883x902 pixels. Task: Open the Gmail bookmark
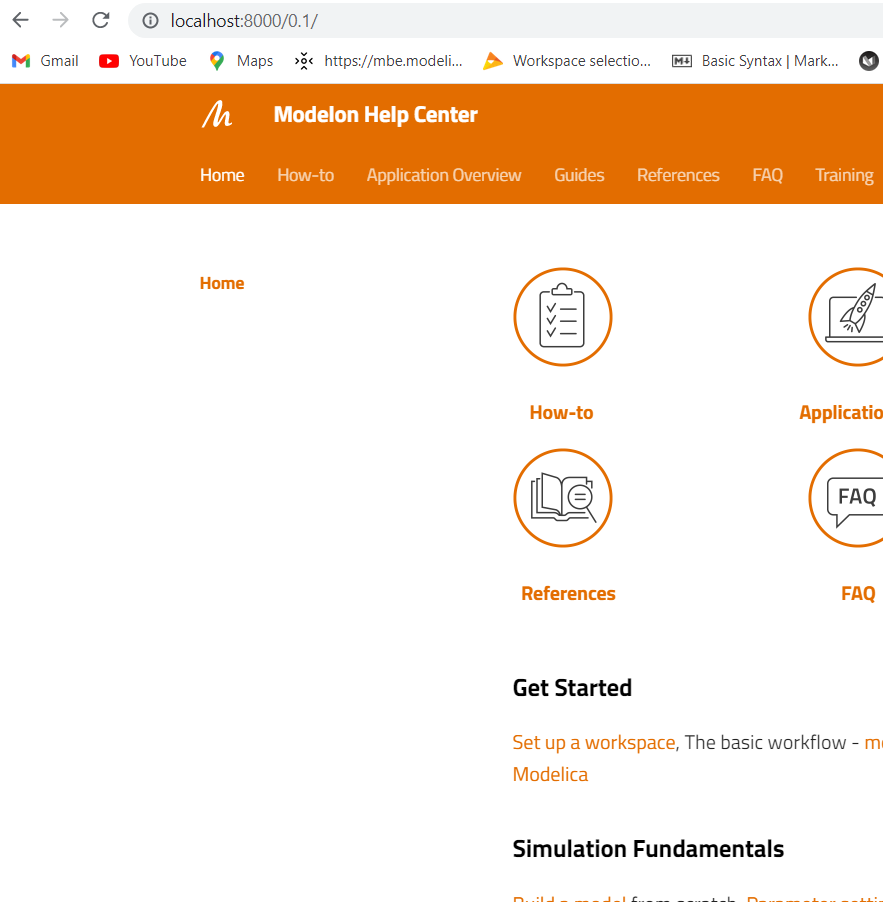(x=45, y=61)
